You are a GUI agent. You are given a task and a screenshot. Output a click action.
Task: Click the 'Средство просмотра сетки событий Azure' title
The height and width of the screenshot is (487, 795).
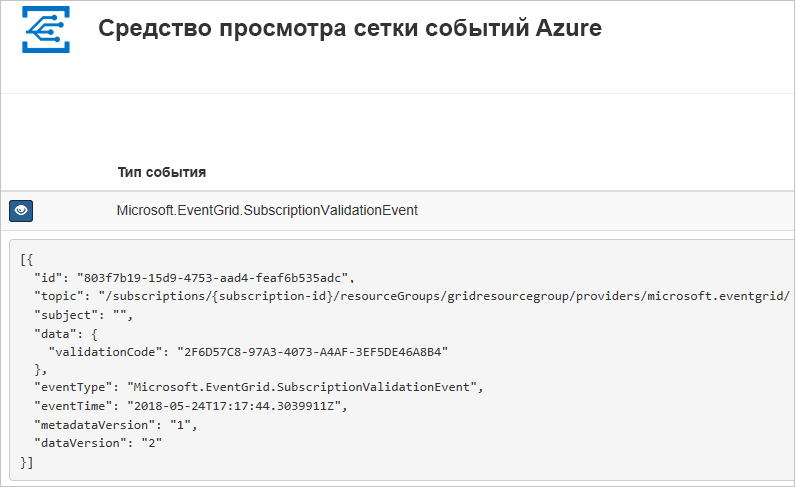pyautogui.click(x=350, y=28)
